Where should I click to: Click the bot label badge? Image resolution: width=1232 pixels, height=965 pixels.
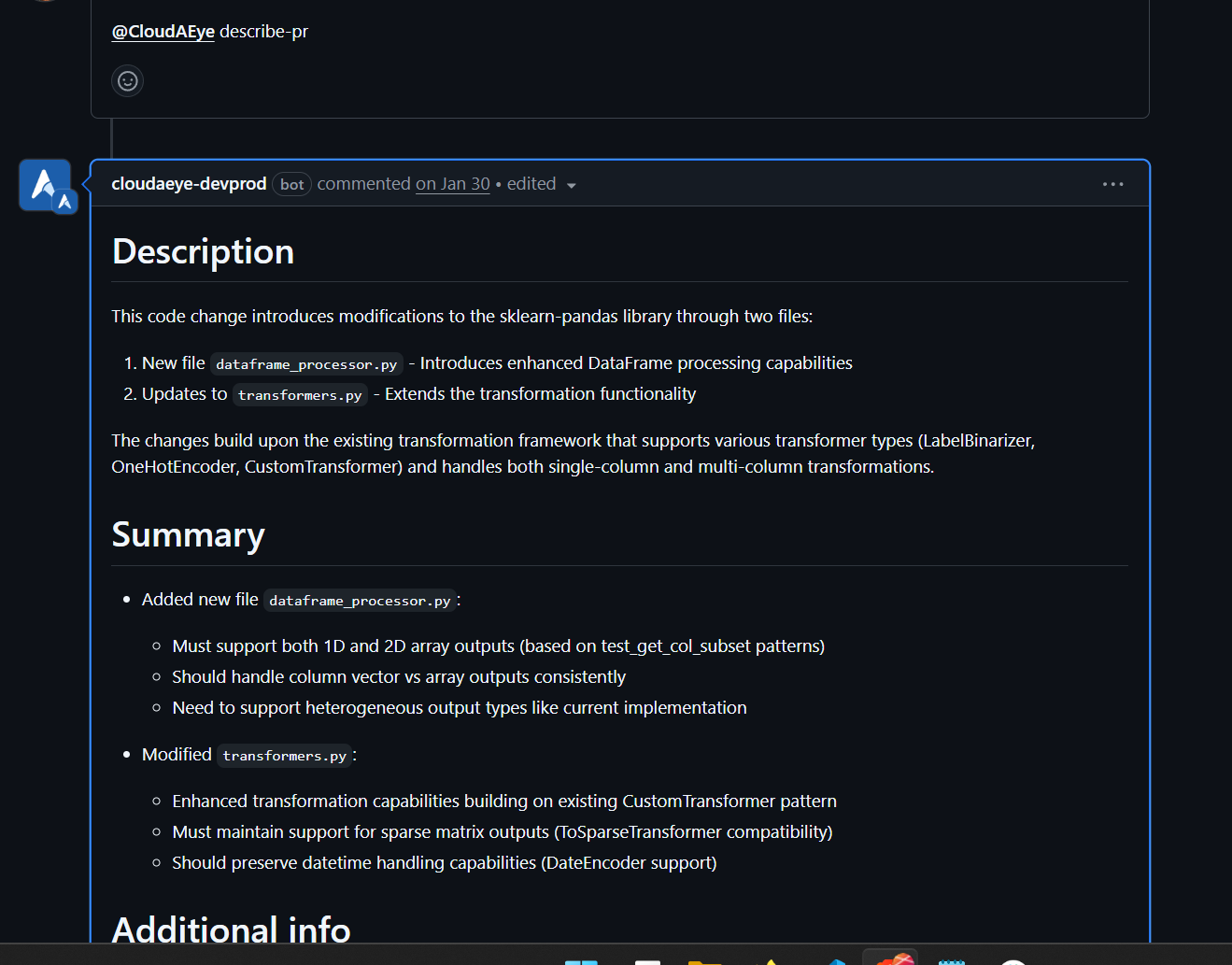tap(291, 185)
